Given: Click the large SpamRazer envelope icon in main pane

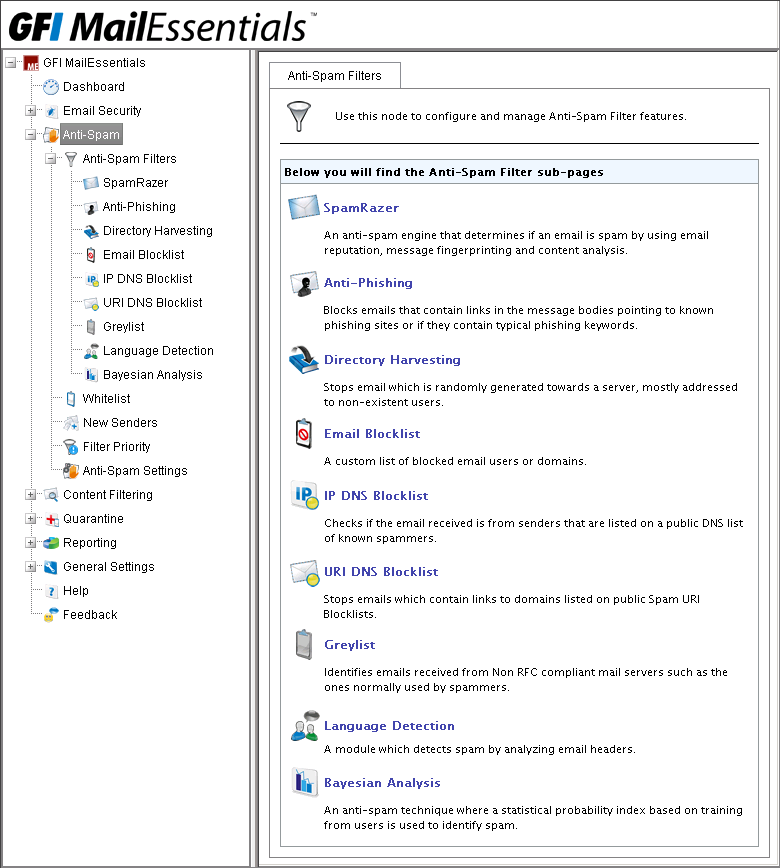Looking at the screenshot, I should [x=303, y=208].
